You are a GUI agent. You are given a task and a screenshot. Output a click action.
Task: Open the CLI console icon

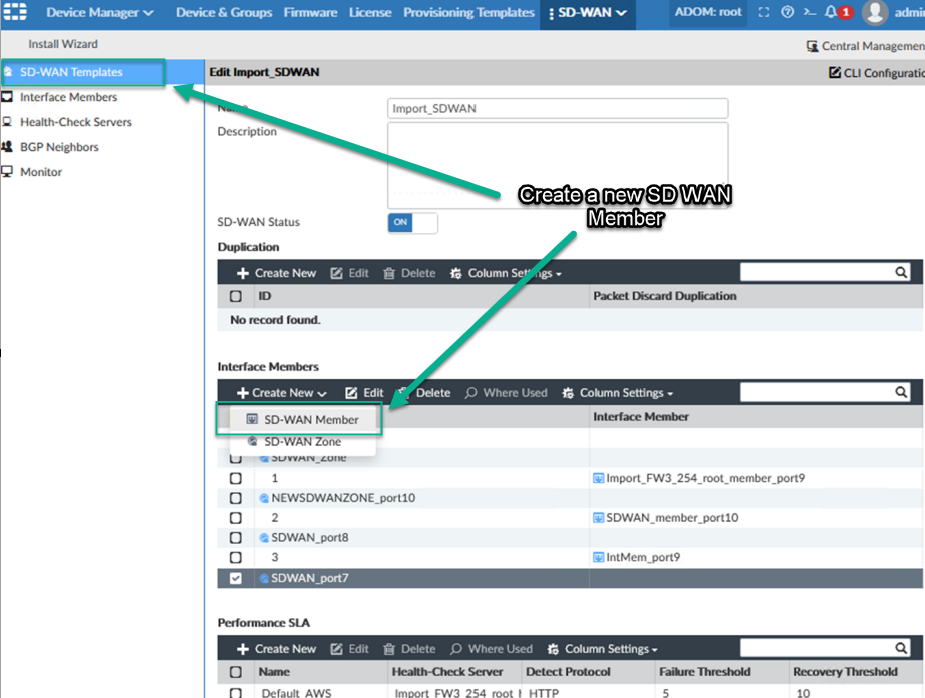pos(809,13)
